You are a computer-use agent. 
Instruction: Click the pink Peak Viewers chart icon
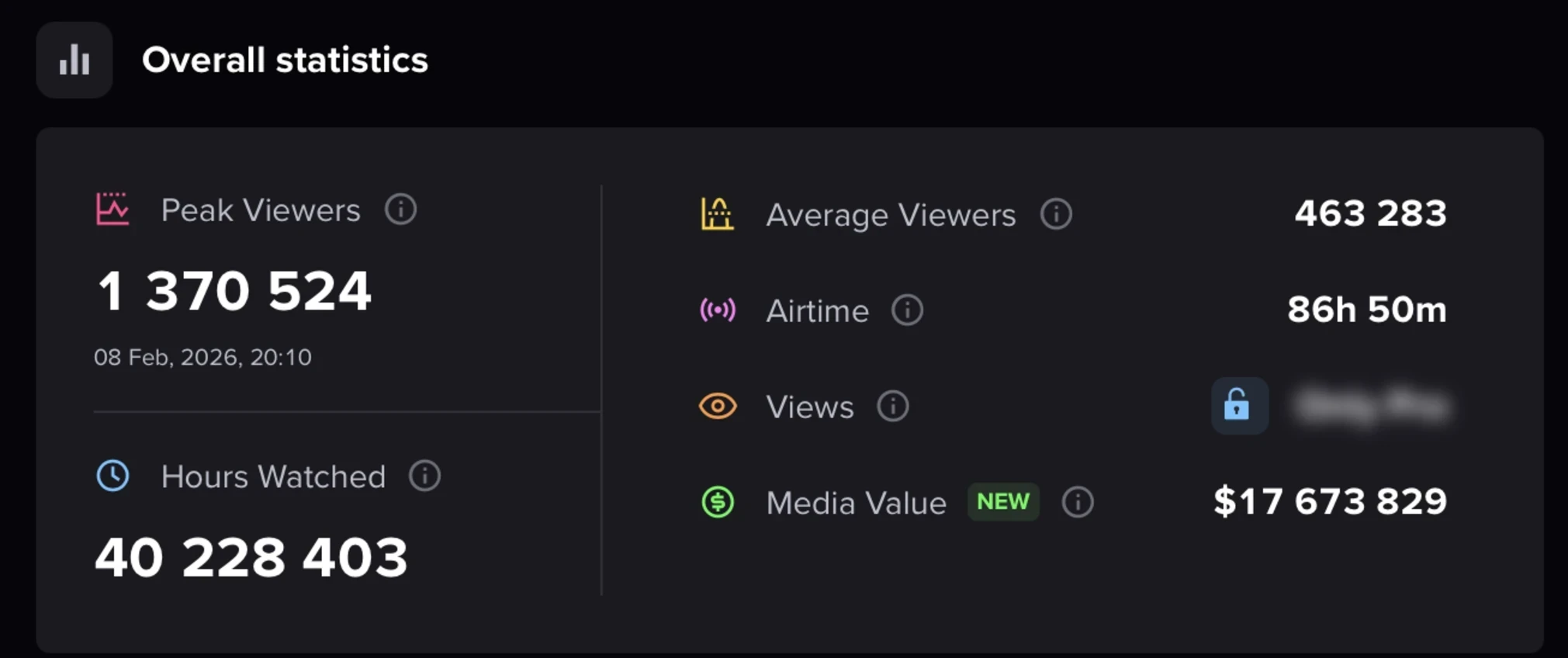pyautogui.click(x=112, y=210)
